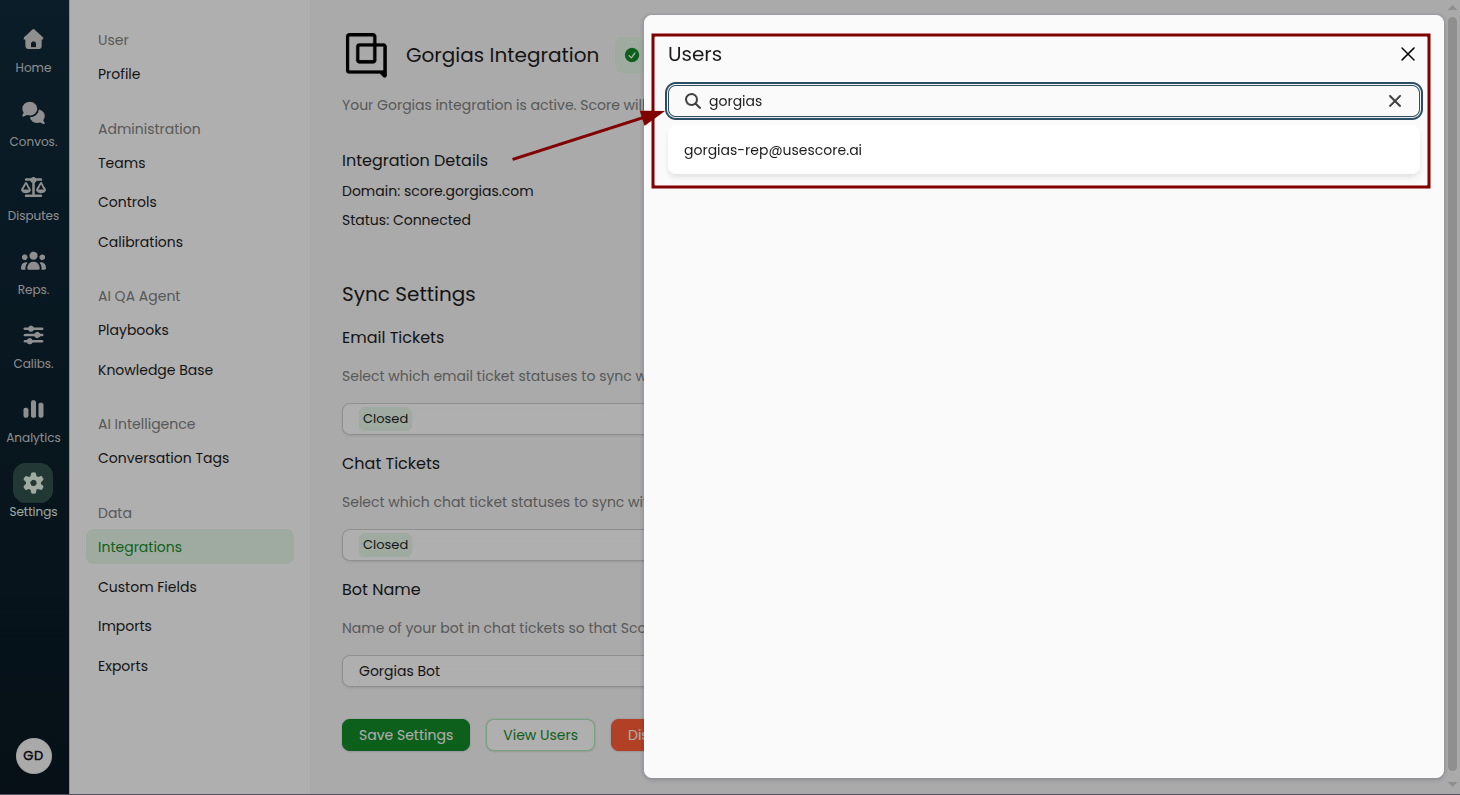Open the Home sidebar icon

(33, 40)
